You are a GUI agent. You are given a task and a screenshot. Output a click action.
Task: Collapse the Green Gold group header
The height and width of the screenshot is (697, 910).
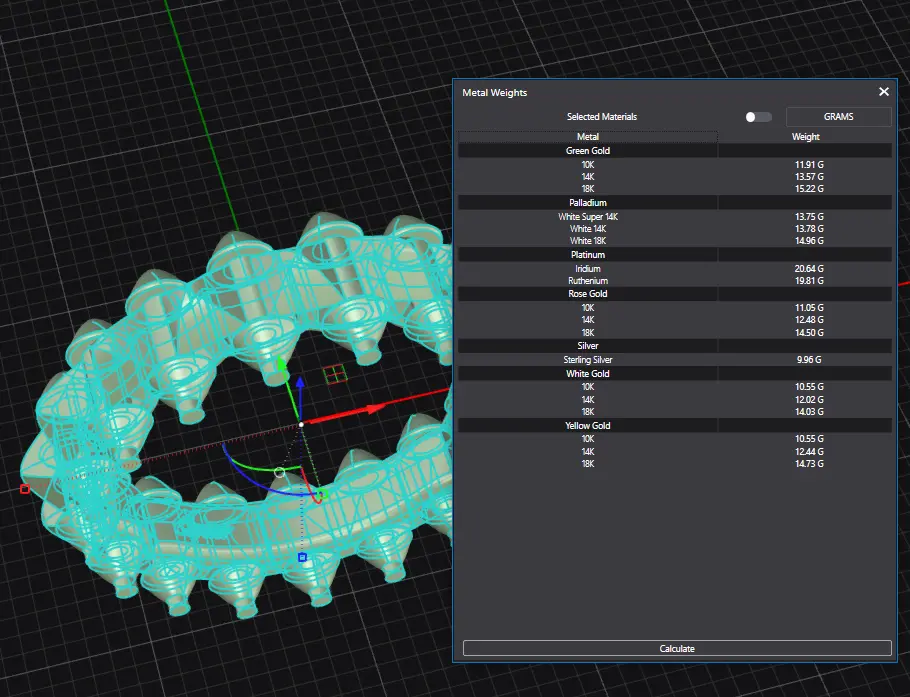588,151
